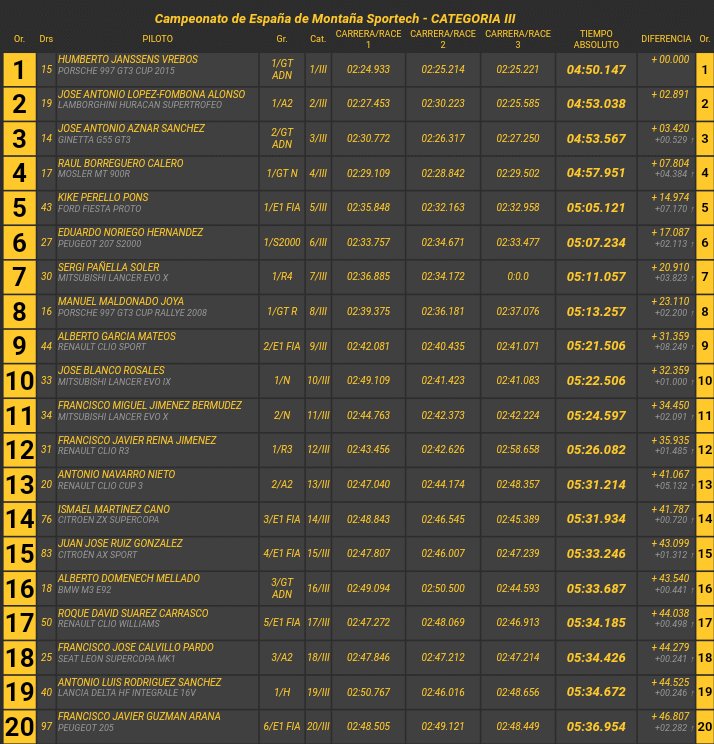Click driver JUAN JOSE RUIZ GONZALEZ
This screenshot has height=744, width=714.
pyautogui.click(x=120, y=543)
